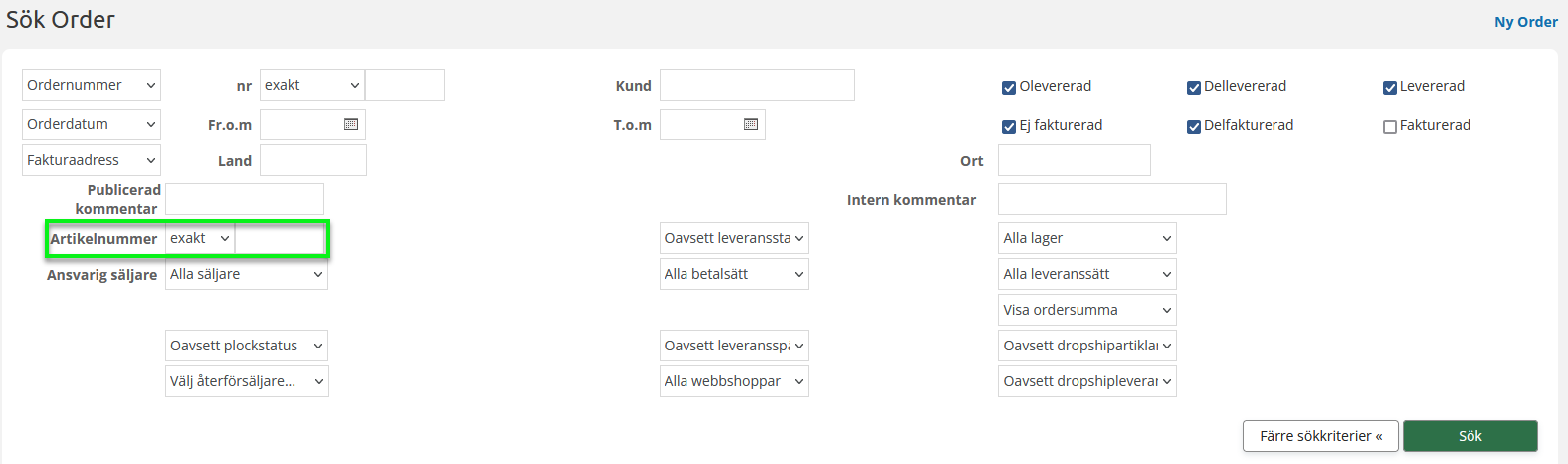The height and width of the screenshot is (464, 1568).
Task: Disable the Levererad checkbox
Action: (1390, 88)
